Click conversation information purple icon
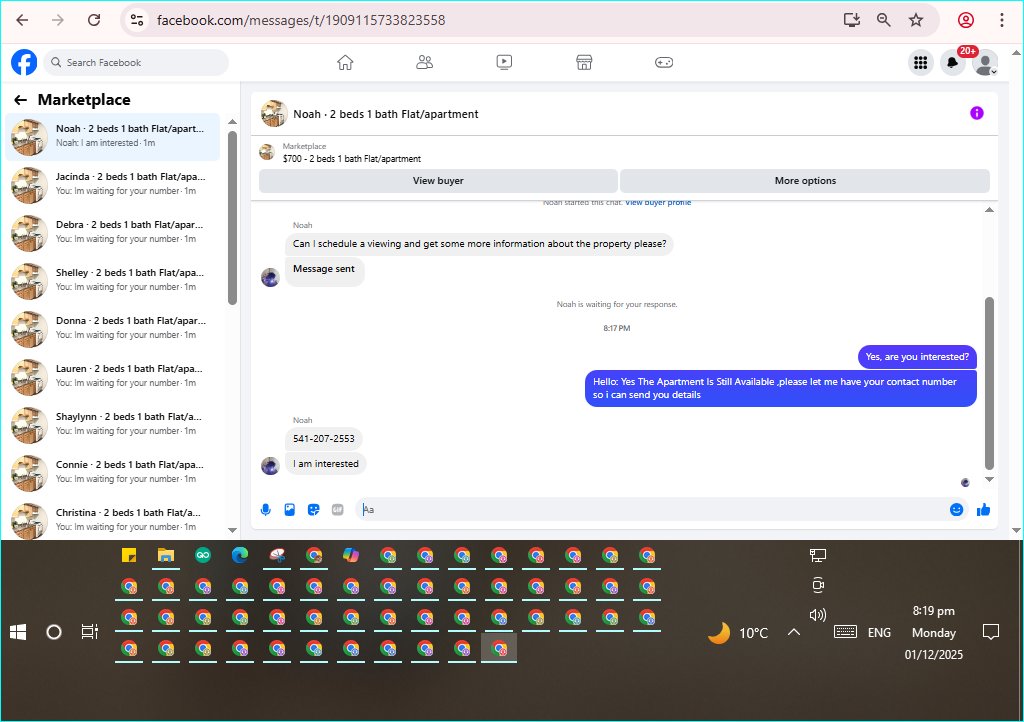Image resolution: width=1024 pixels, height=722 pixels. [976, 114]
